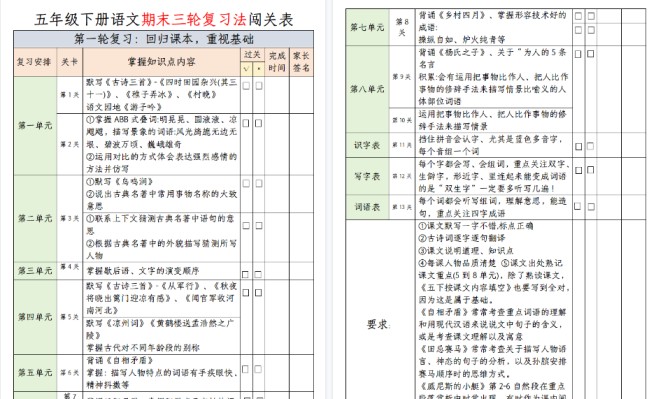This screenshot has width=656, height=399.
Task: Click the 第12关 level cell
Action: coord(402,176)
